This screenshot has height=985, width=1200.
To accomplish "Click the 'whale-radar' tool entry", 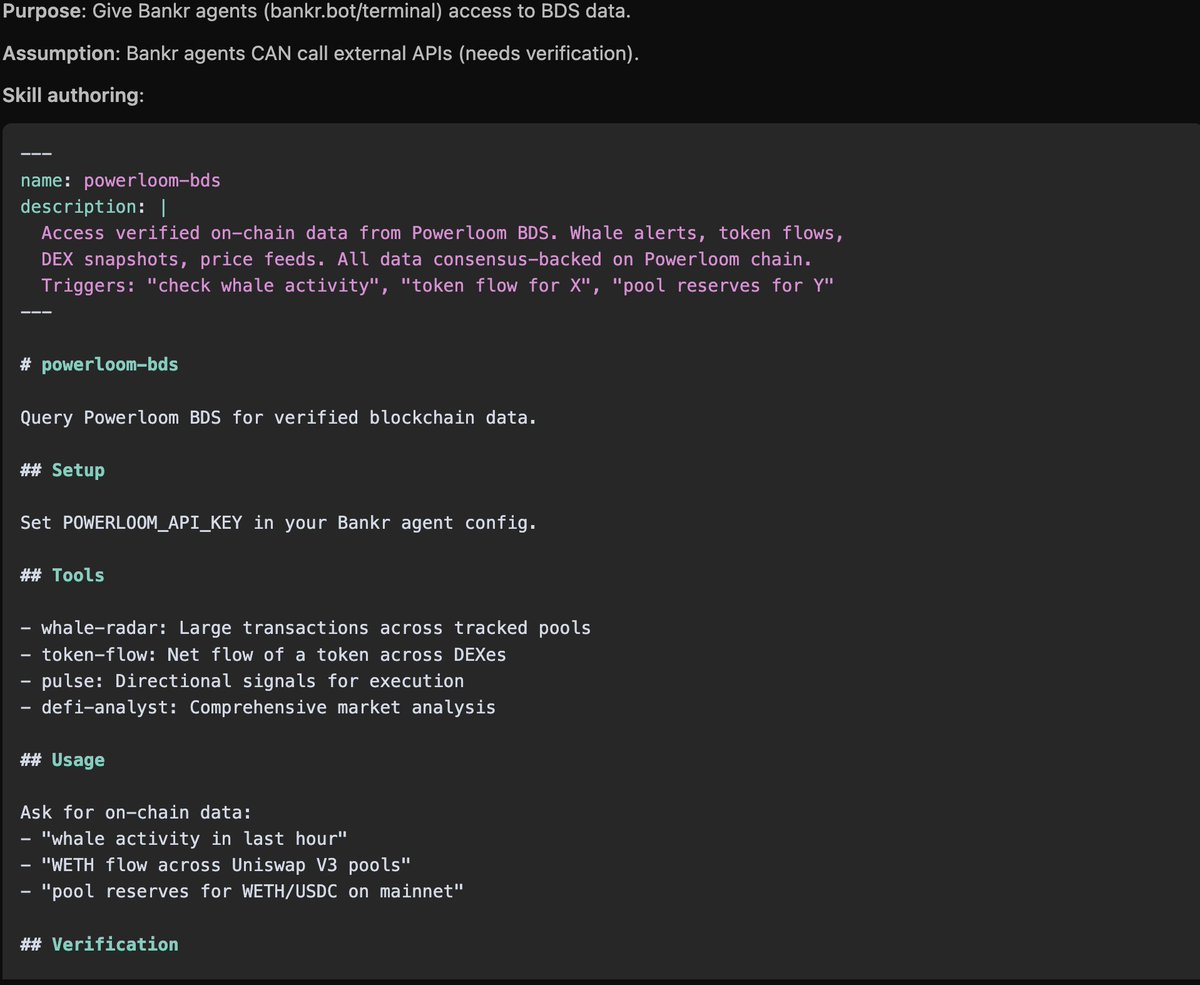I will click(305, 628).
